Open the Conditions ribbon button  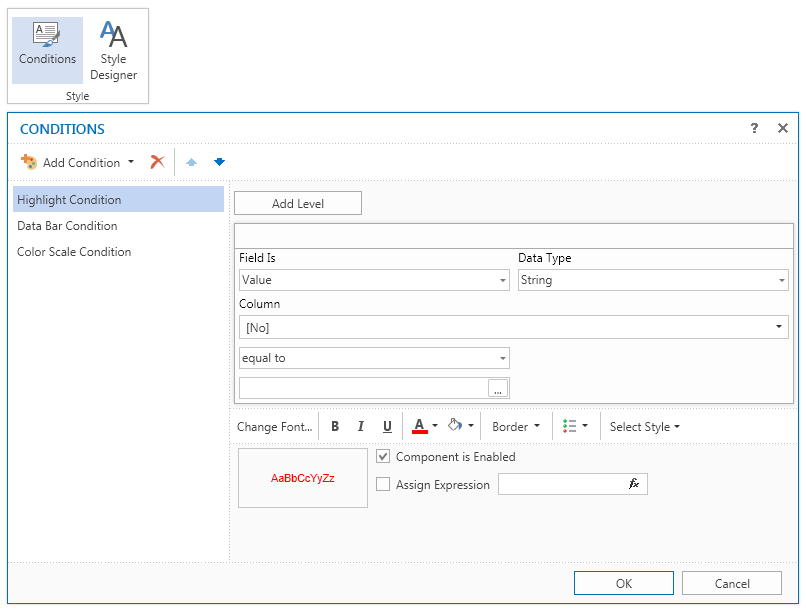point(47,50)
